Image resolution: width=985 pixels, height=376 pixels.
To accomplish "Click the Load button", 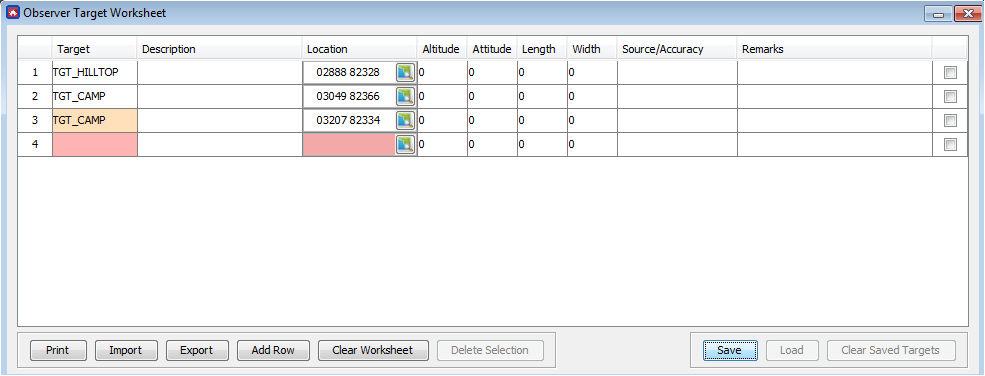I will click(792, 350).
